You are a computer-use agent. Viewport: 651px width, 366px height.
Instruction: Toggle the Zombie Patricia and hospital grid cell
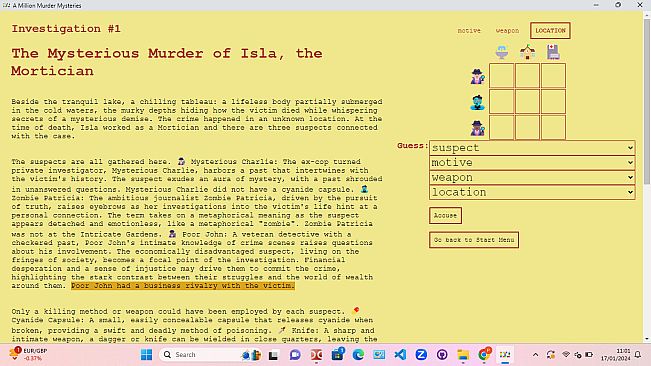tap(553, 101)
